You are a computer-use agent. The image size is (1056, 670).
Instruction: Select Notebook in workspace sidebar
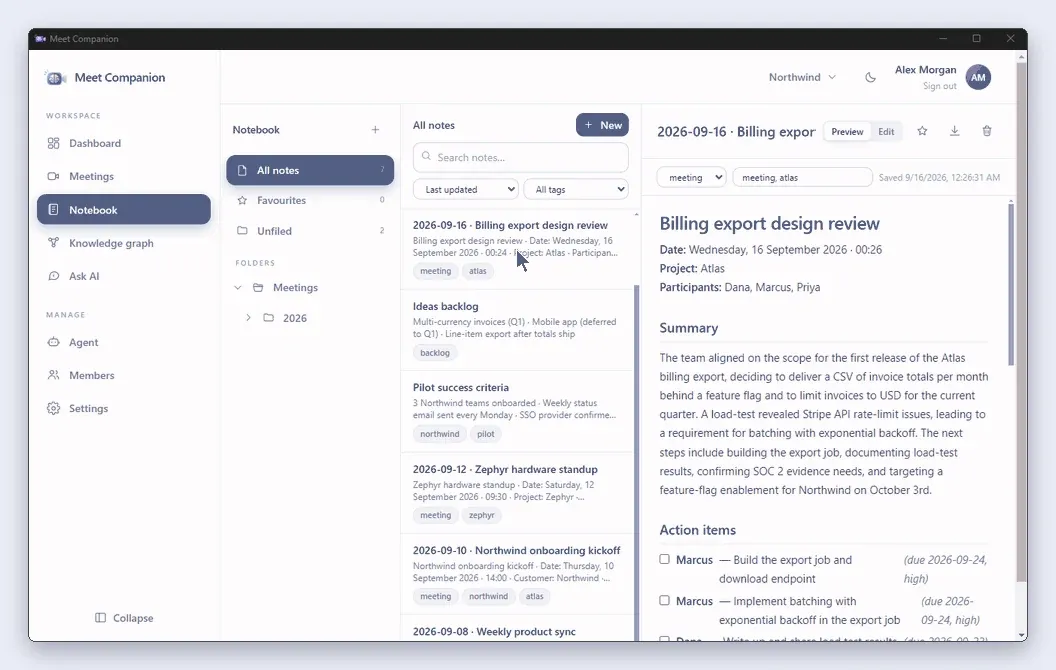[x=124, y=209]
